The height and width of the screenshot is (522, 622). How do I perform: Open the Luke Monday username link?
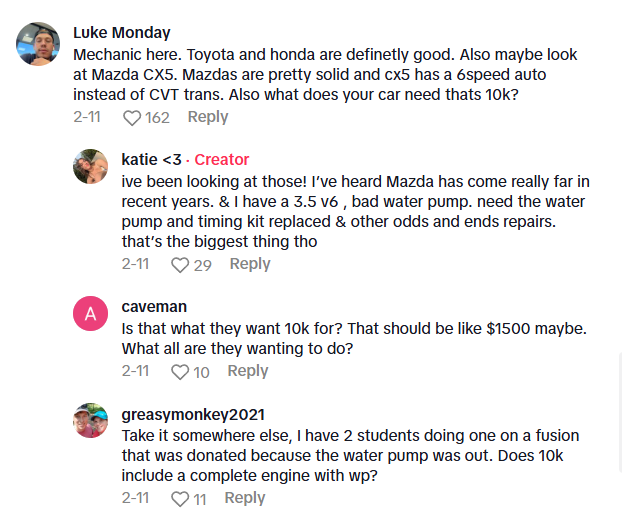[122, 32]
